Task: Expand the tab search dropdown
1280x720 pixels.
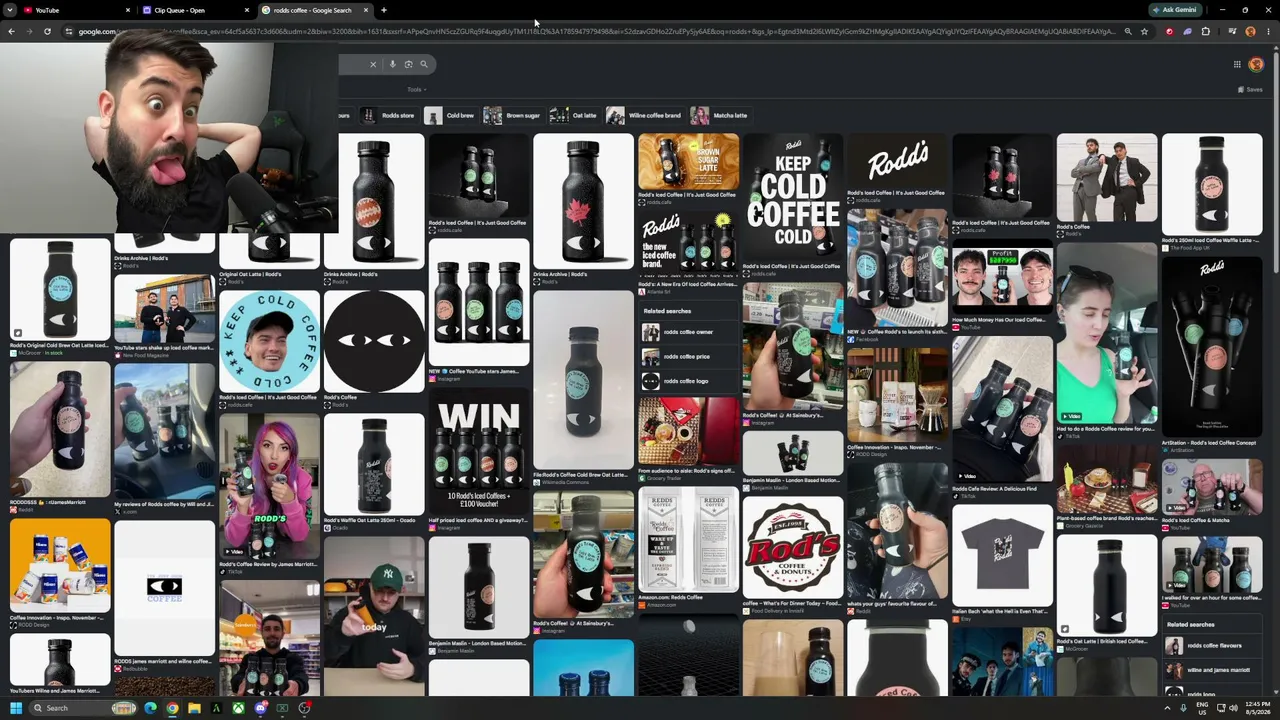Action: click(8, 10)
